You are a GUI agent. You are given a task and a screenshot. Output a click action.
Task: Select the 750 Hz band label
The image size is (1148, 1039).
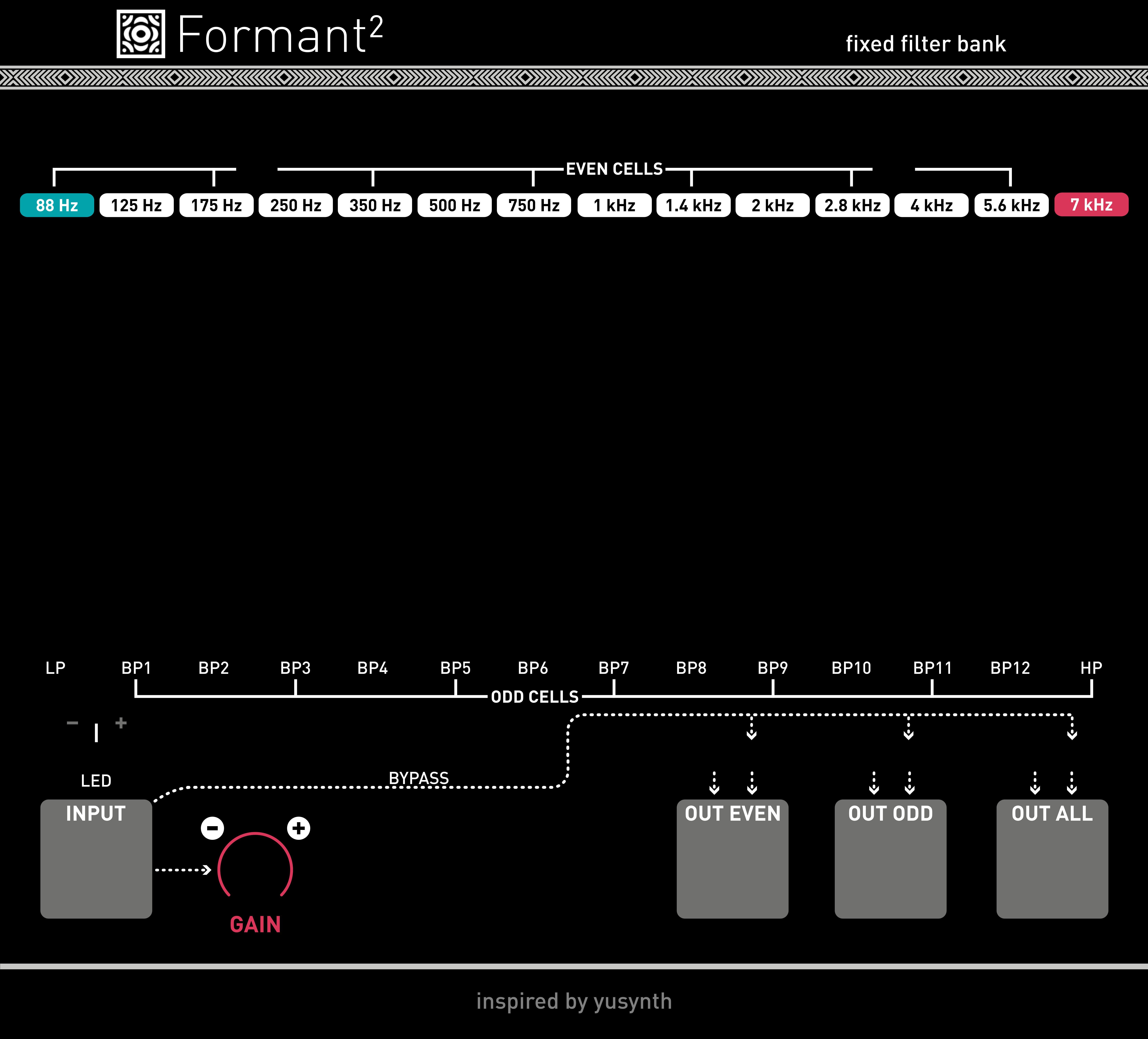tap(534, 205)
